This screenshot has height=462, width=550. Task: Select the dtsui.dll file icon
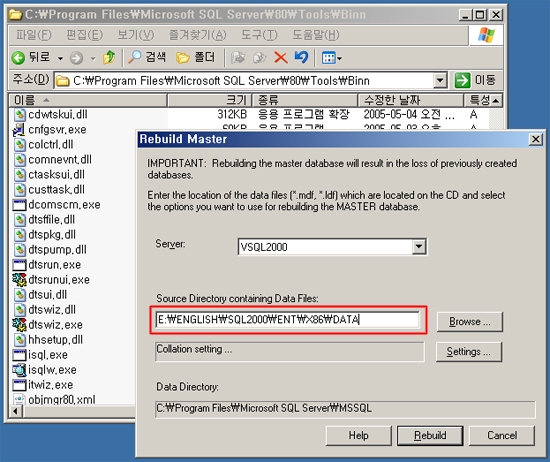coord(20,295)
